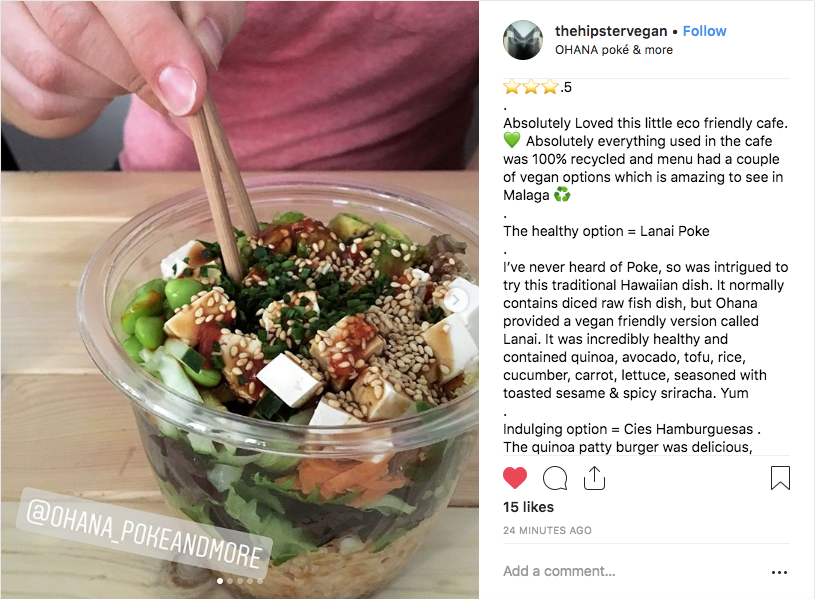815x599 pixels.
Task: Click the share arrow icon
Action: point(594,478)
